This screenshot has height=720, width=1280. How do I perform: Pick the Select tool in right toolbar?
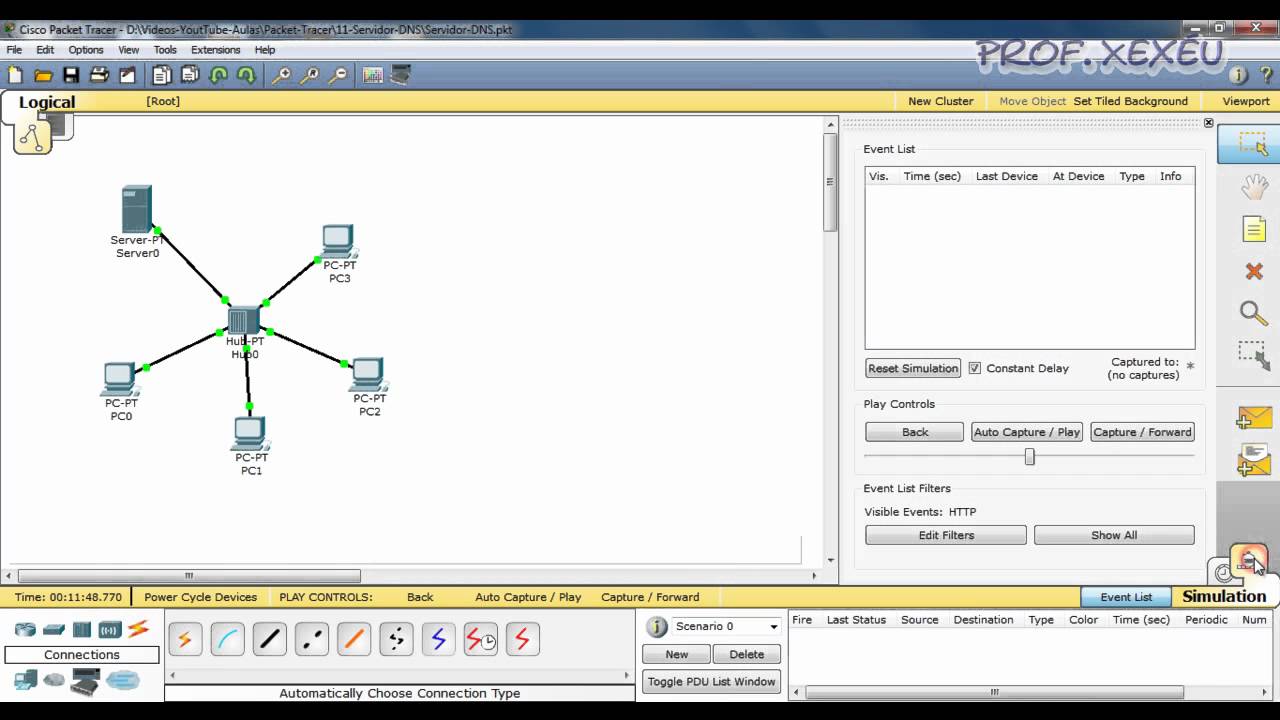(1253, 145)
